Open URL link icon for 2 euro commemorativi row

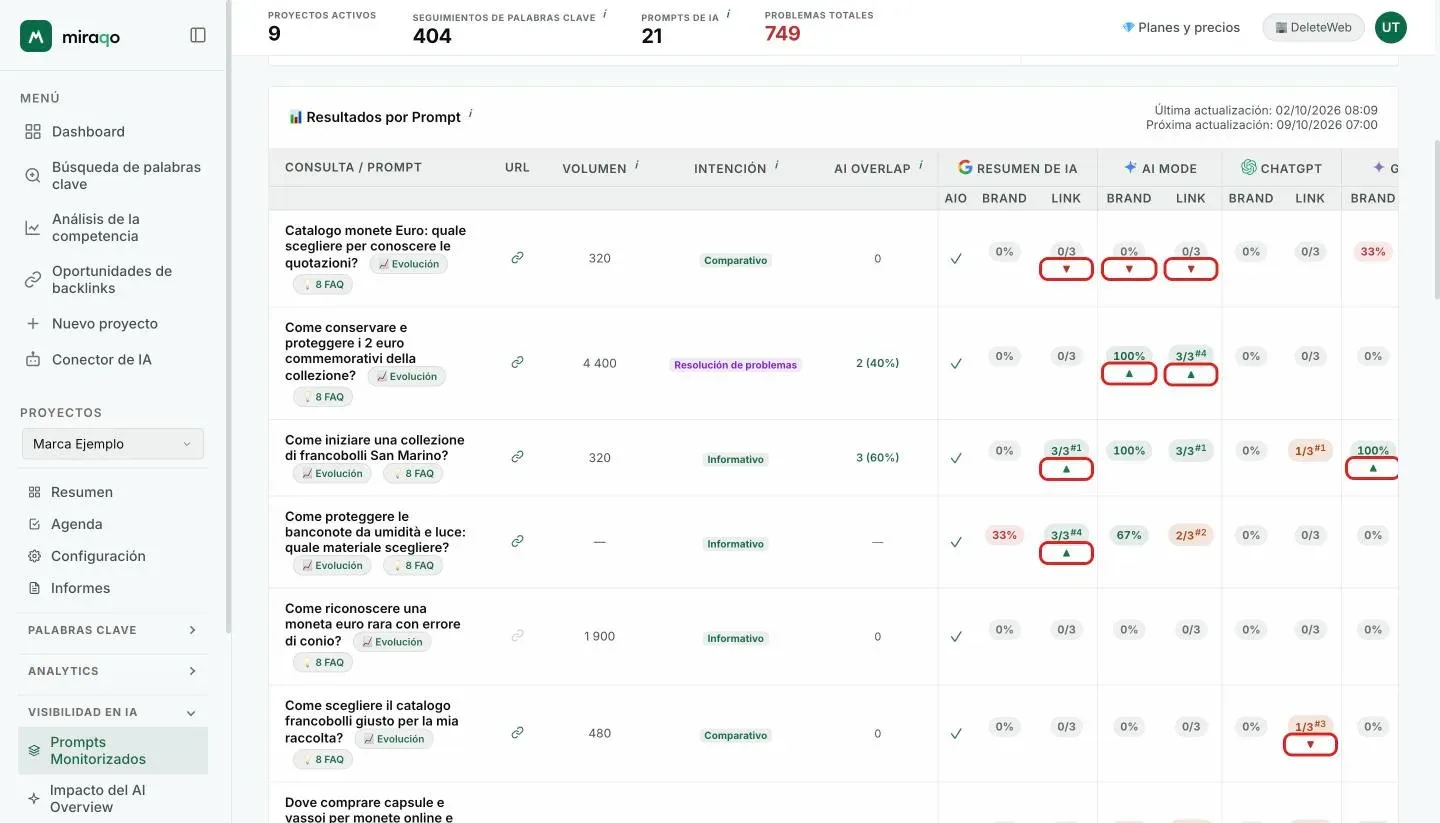click(517, 363)
